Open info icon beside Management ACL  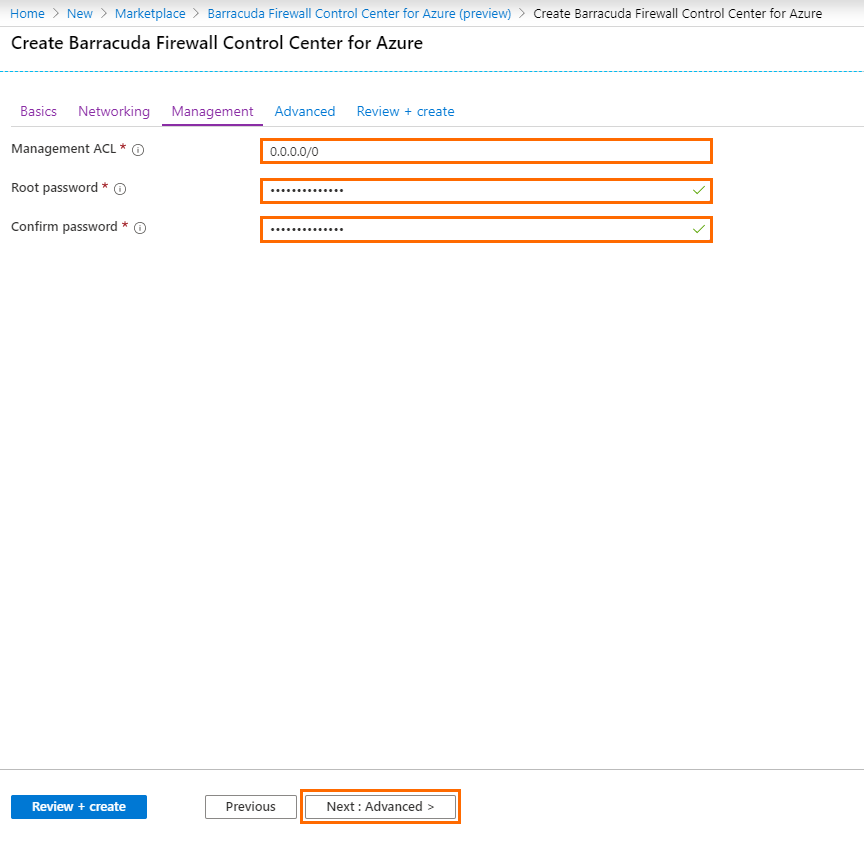tap(138, 150)
